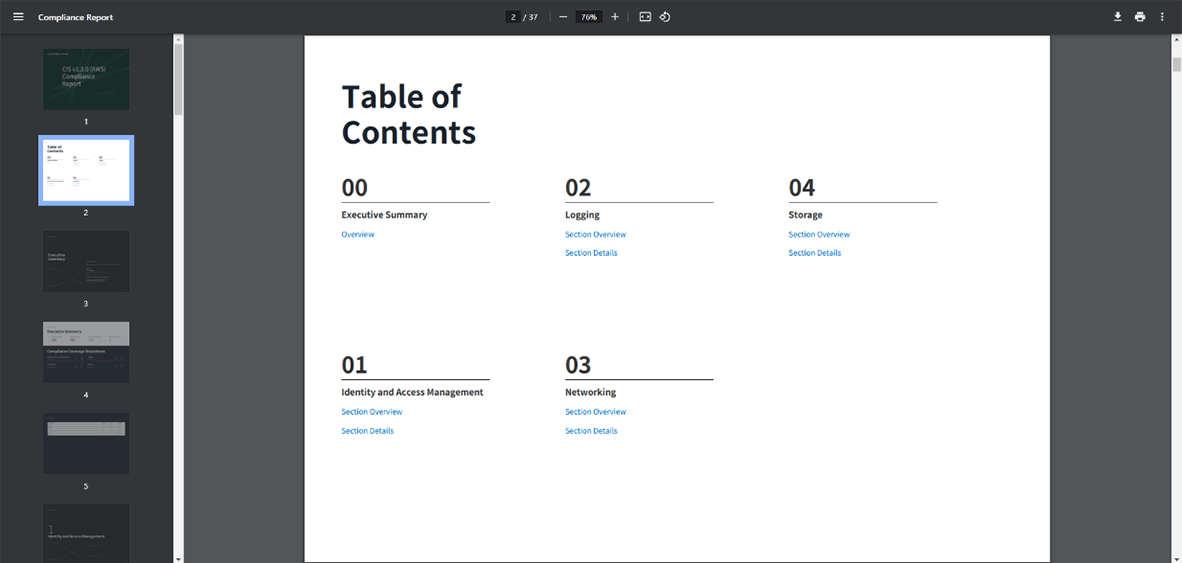Click the fit to page icon

tap(645, 17)
